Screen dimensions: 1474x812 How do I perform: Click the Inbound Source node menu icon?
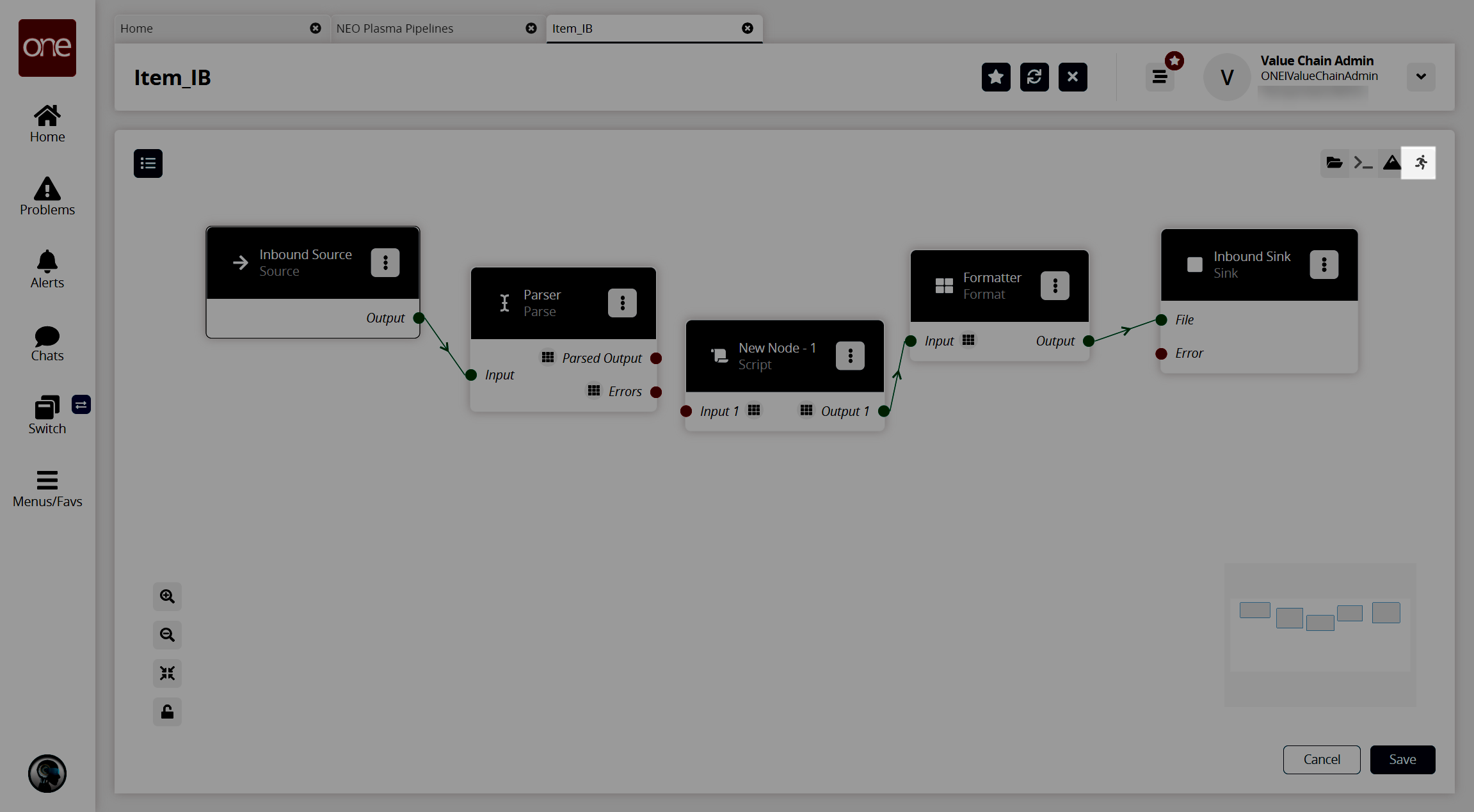[385, 262]
